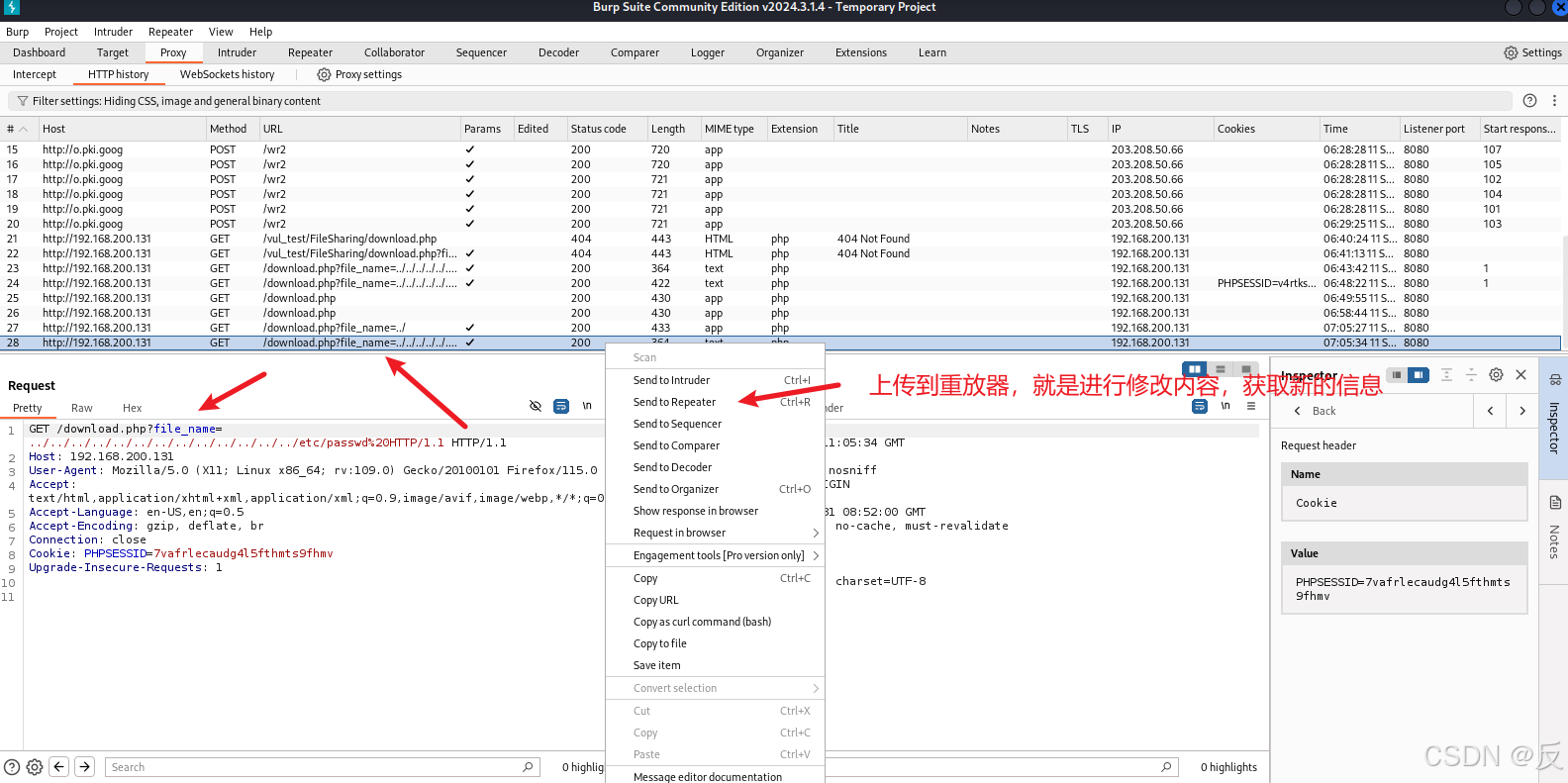This screenshot has height=783, width=1568.
Task: Toggle word wrap in response editor
Action: (1200, 406)
